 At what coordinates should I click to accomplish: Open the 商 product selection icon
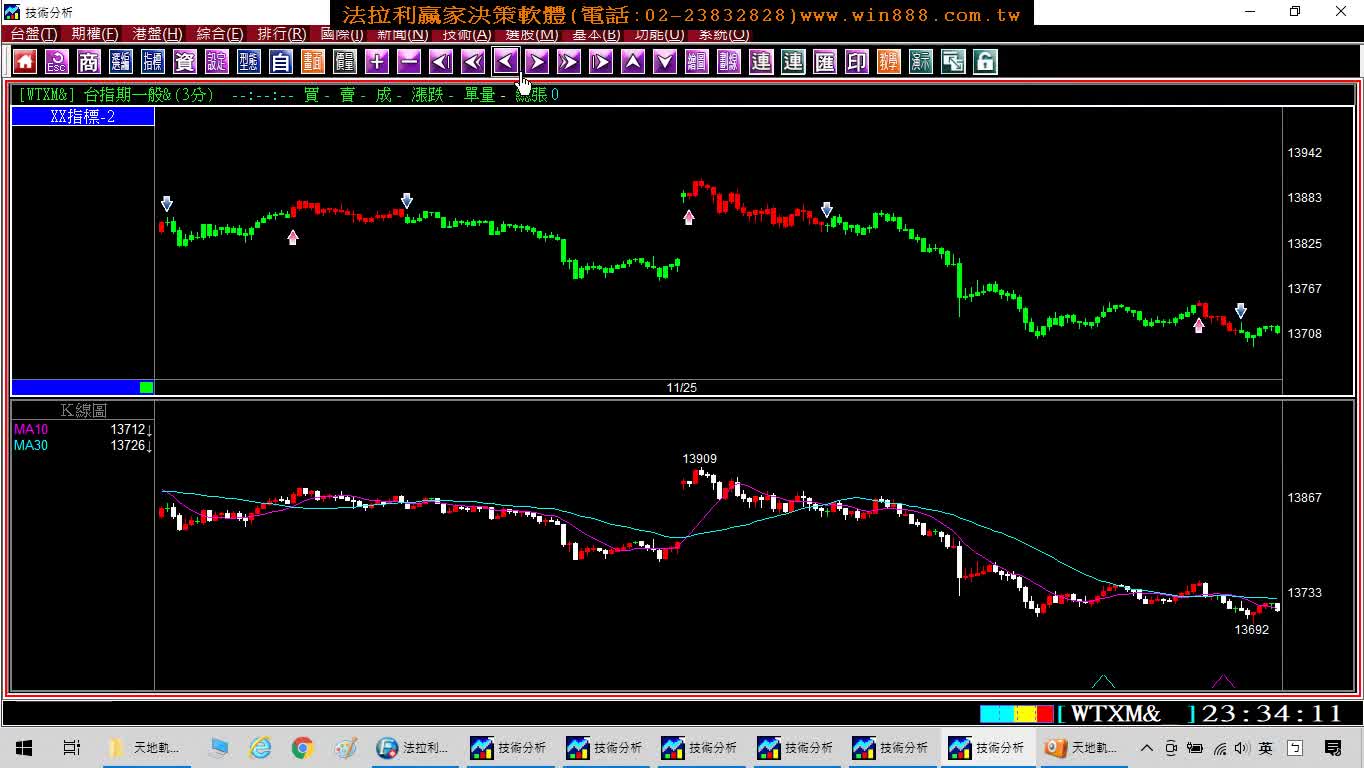(89, 62)
